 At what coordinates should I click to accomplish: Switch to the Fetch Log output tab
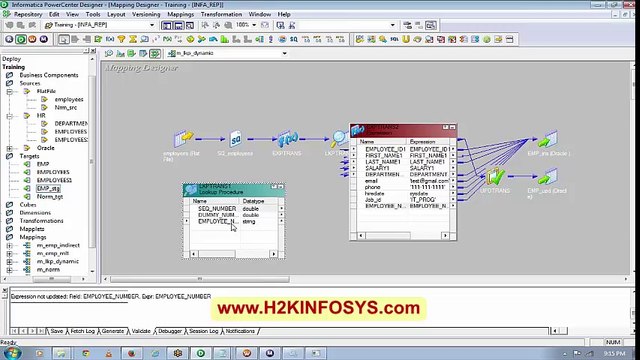[82, 331]
